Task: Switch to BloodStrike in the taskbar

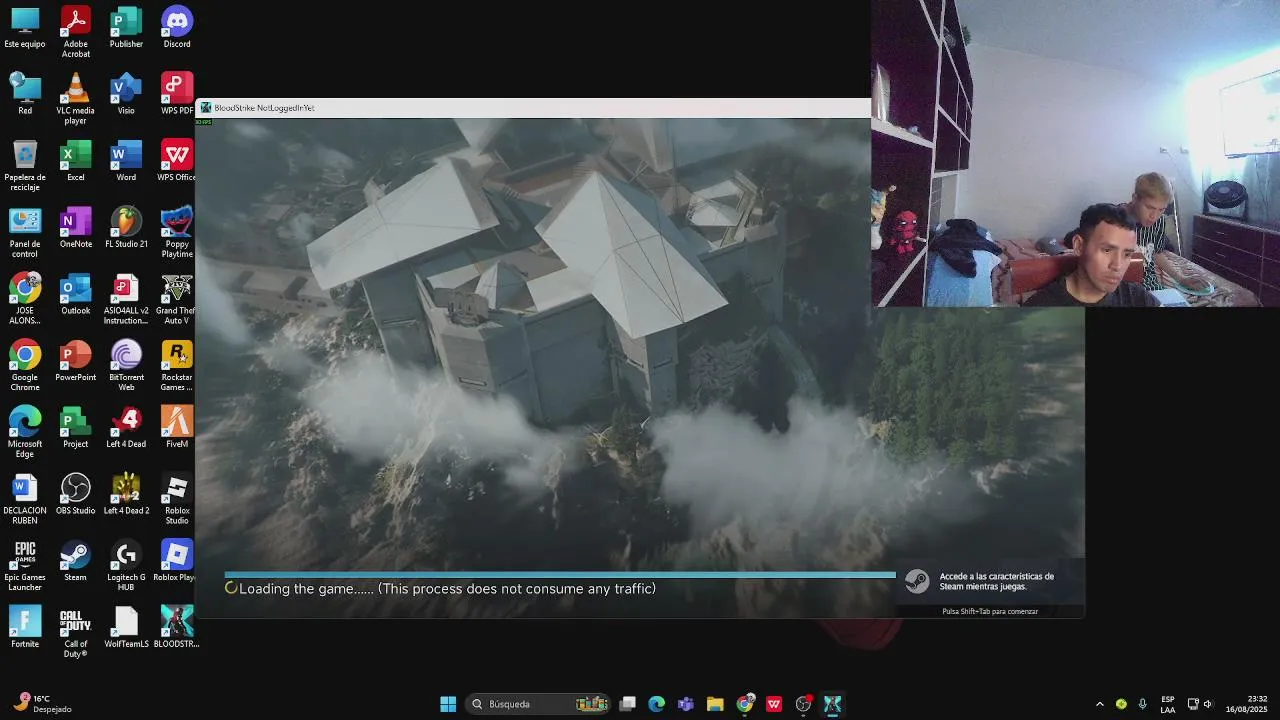Action: pyautogui.click(x=832, y=704)
